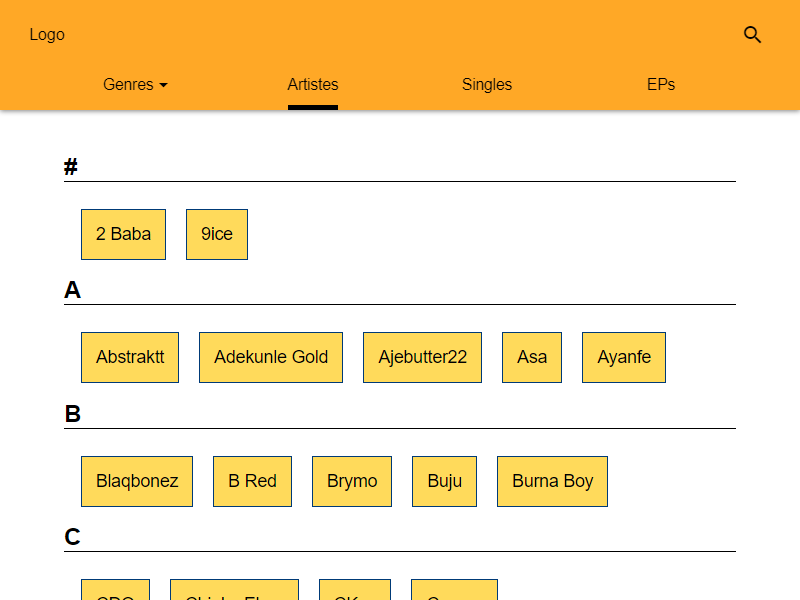
Task: Open the search magnifier icon
Action: pyautogui.click(x=752, y=35)
